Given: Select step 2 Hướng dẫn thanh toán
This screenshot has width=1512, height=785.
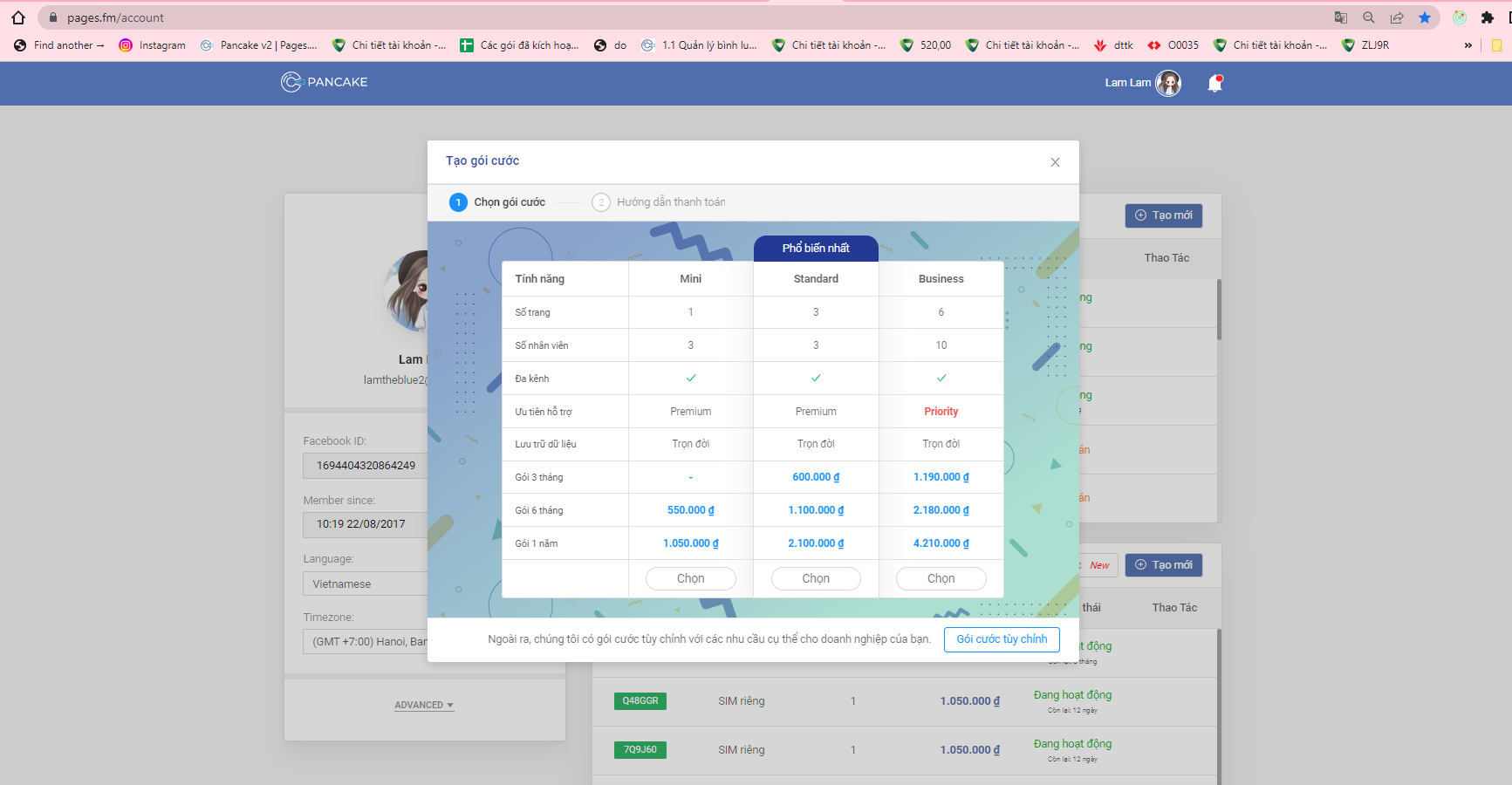Looking at the screenshot, I should pos(659,202).
